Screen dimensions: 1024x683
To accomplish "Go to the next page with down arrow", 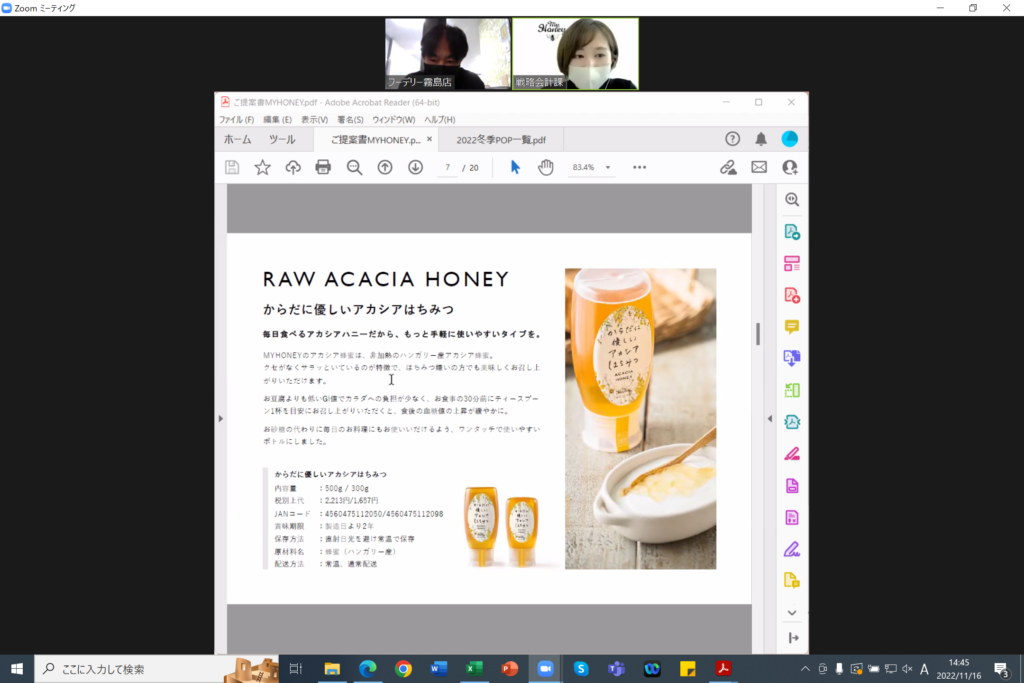I will click(415, 167).
